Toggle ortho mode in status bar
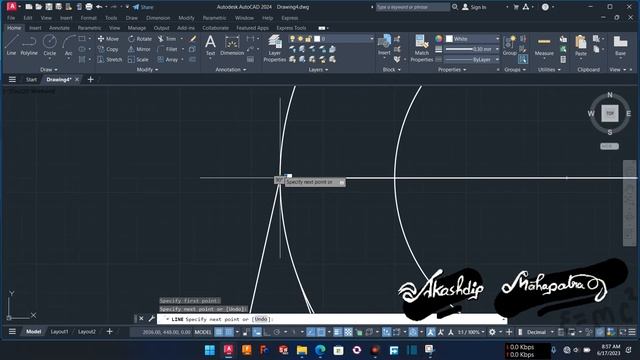 coord(267,332)
